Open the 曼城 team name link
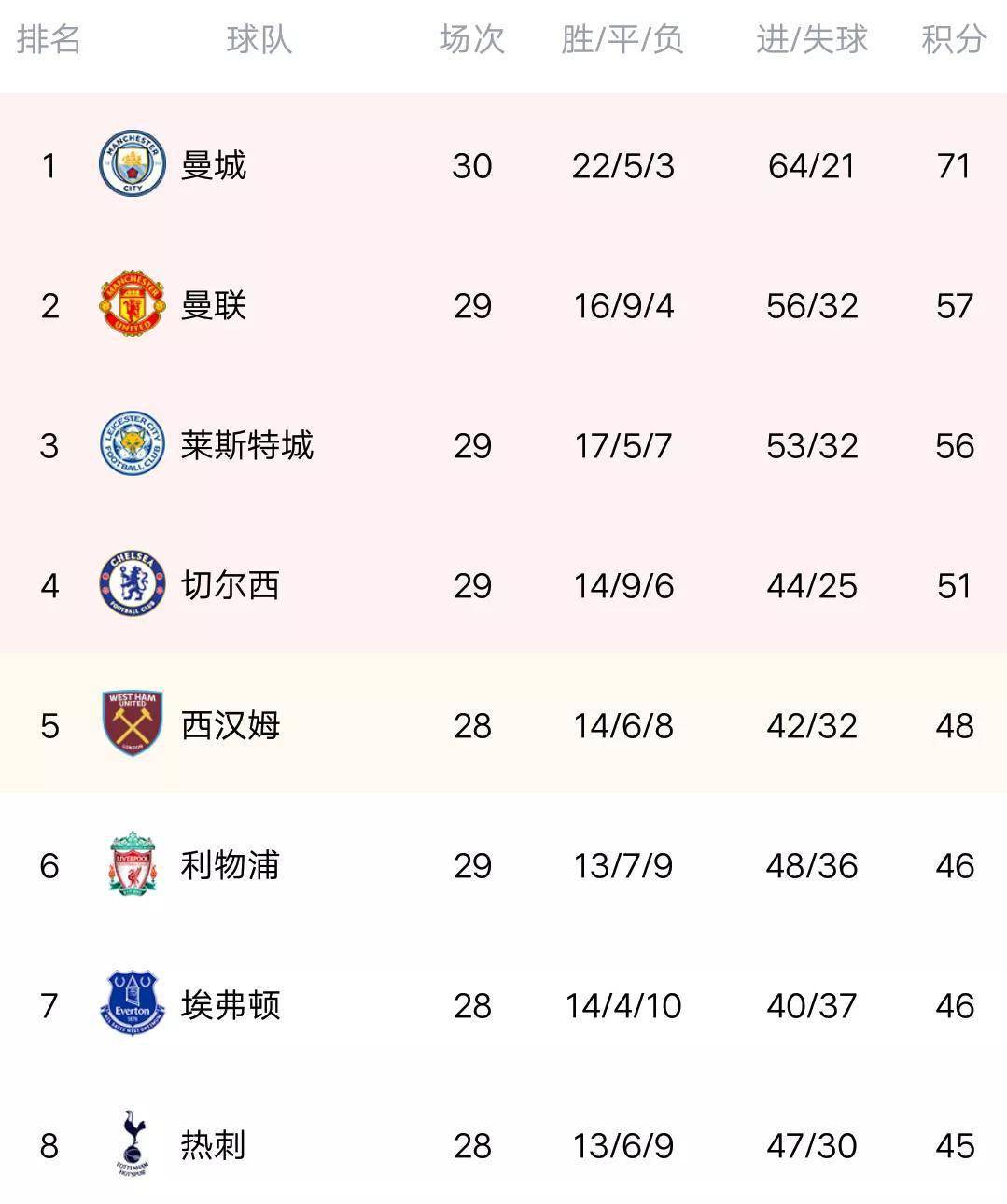This screenshot has height=1204, width=1007. [214, 165]
